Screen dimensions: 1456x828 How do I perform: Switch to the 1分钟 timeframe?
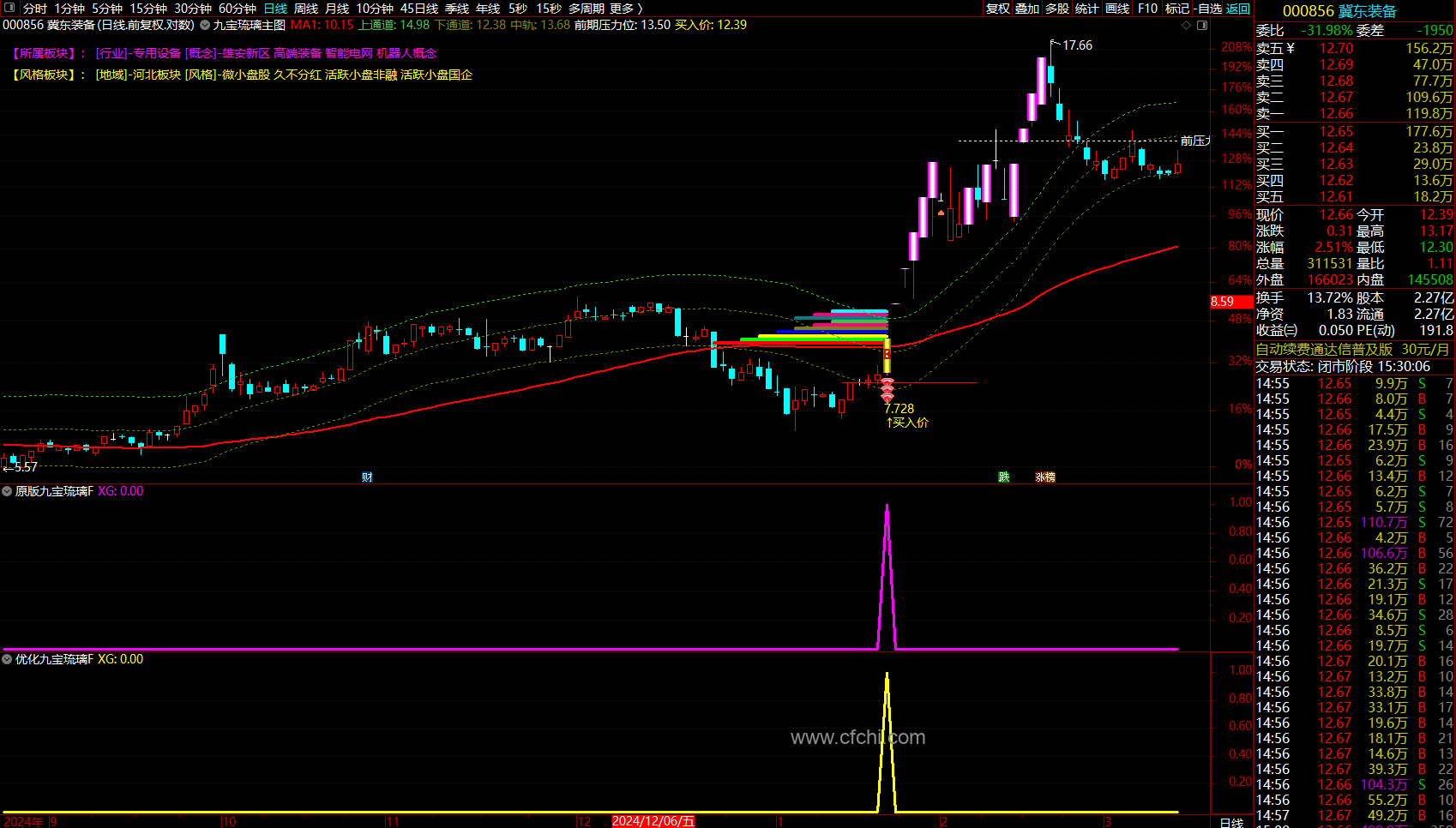(x=69, y=9)
